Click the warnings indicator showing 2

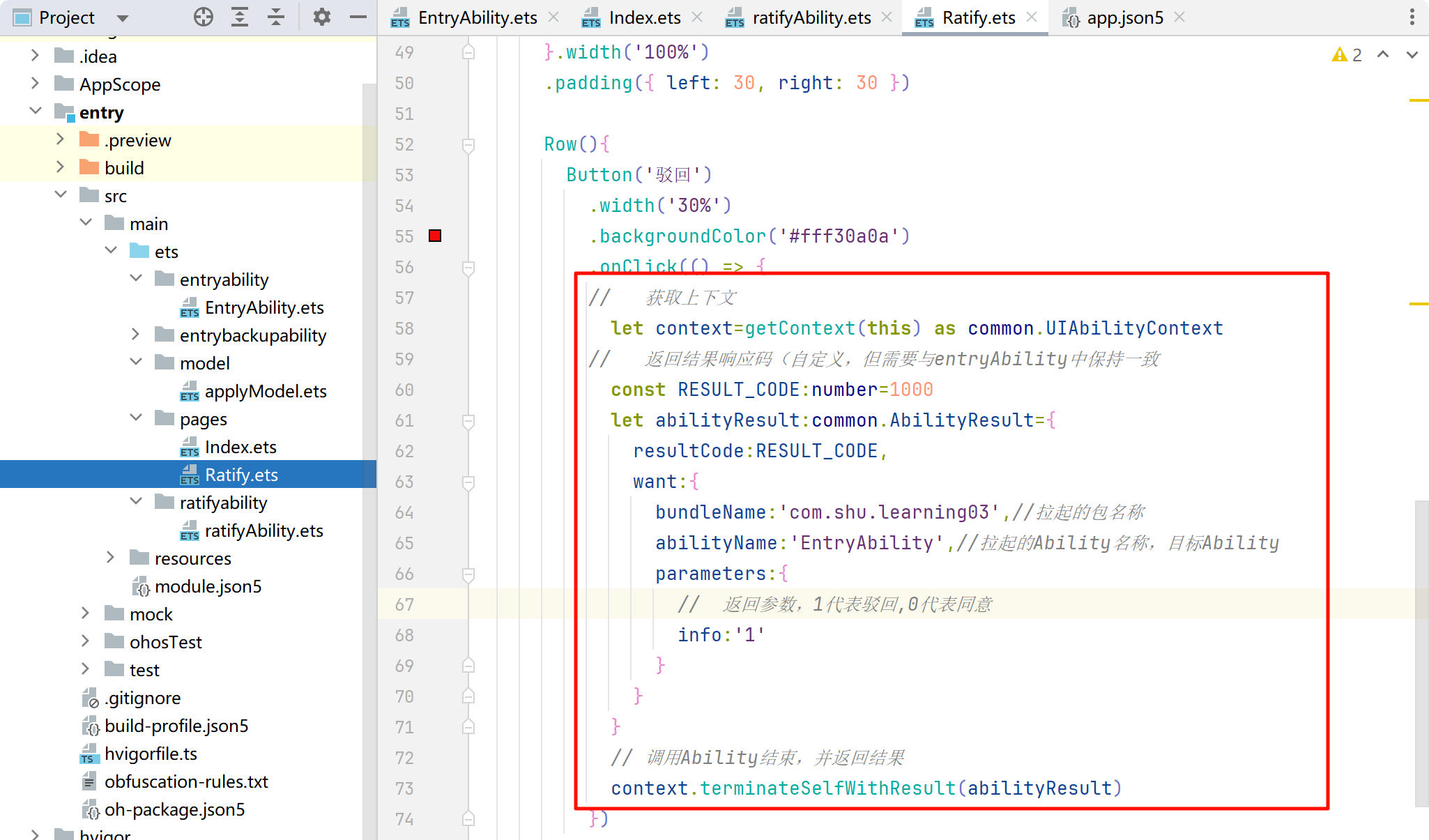1347,55
